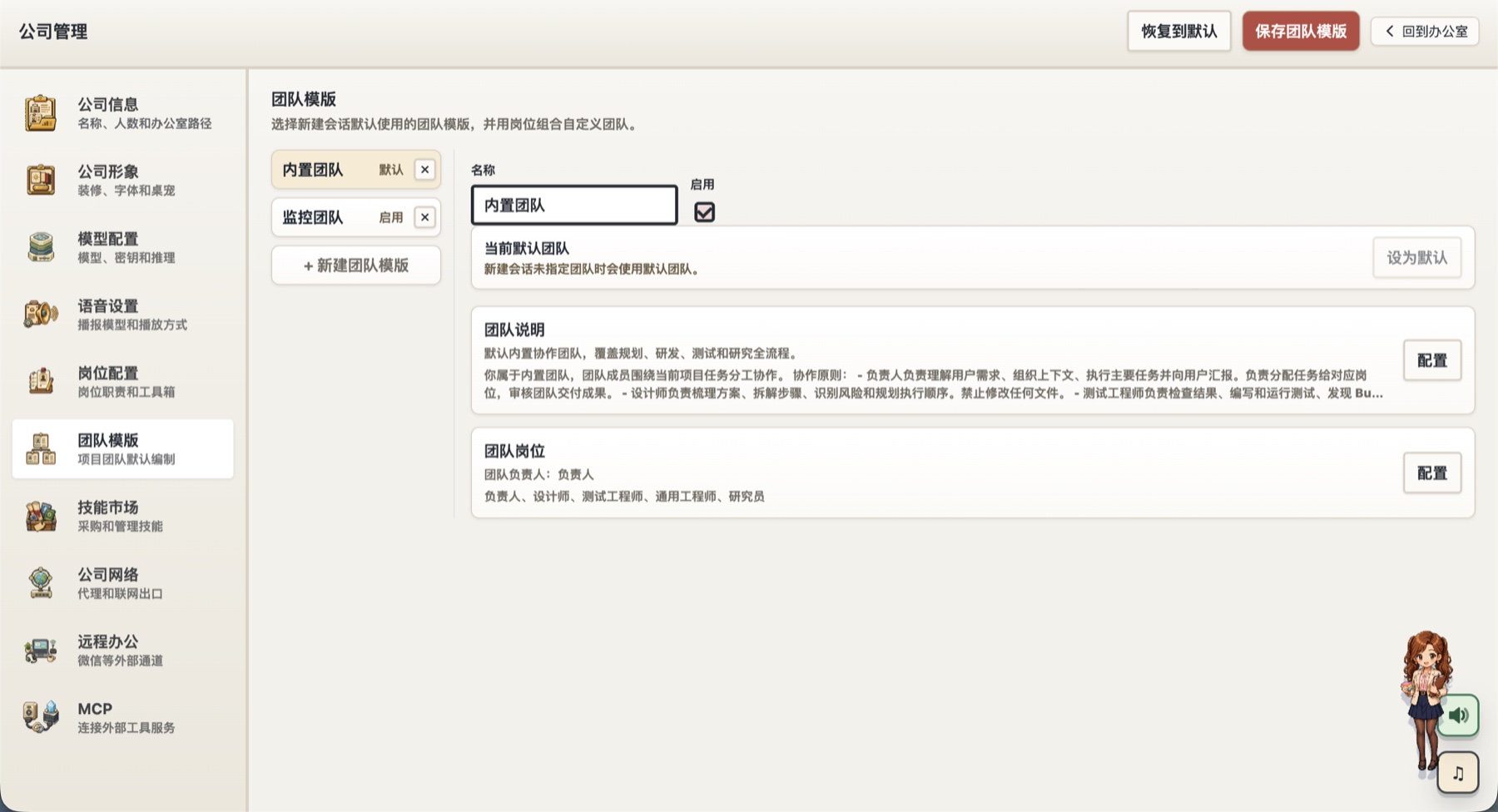
Task: Select the 团队模版 sidebar icon
Action: [40, 449]
